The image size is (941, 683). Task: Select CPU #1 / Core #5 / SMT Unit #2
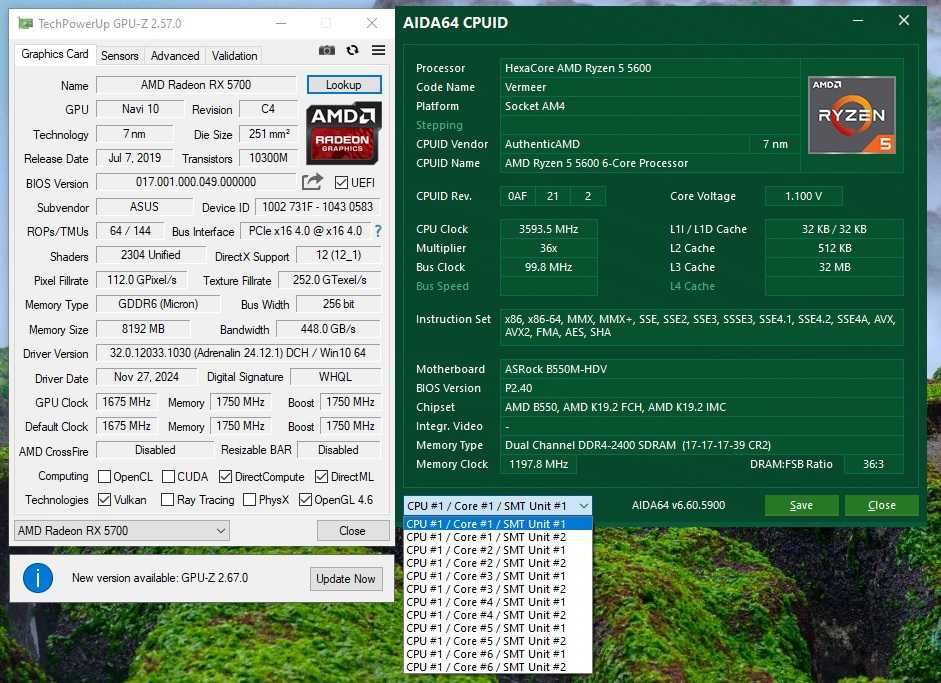498,641
